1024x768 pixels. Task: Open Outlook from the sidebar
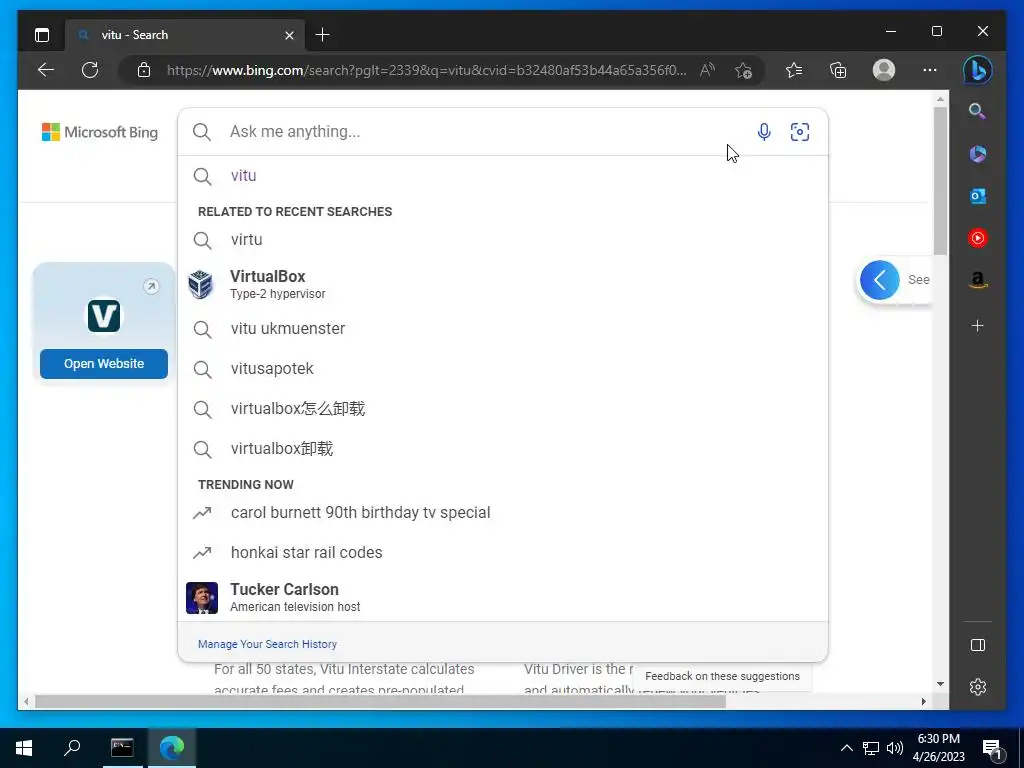click(978, 196)
